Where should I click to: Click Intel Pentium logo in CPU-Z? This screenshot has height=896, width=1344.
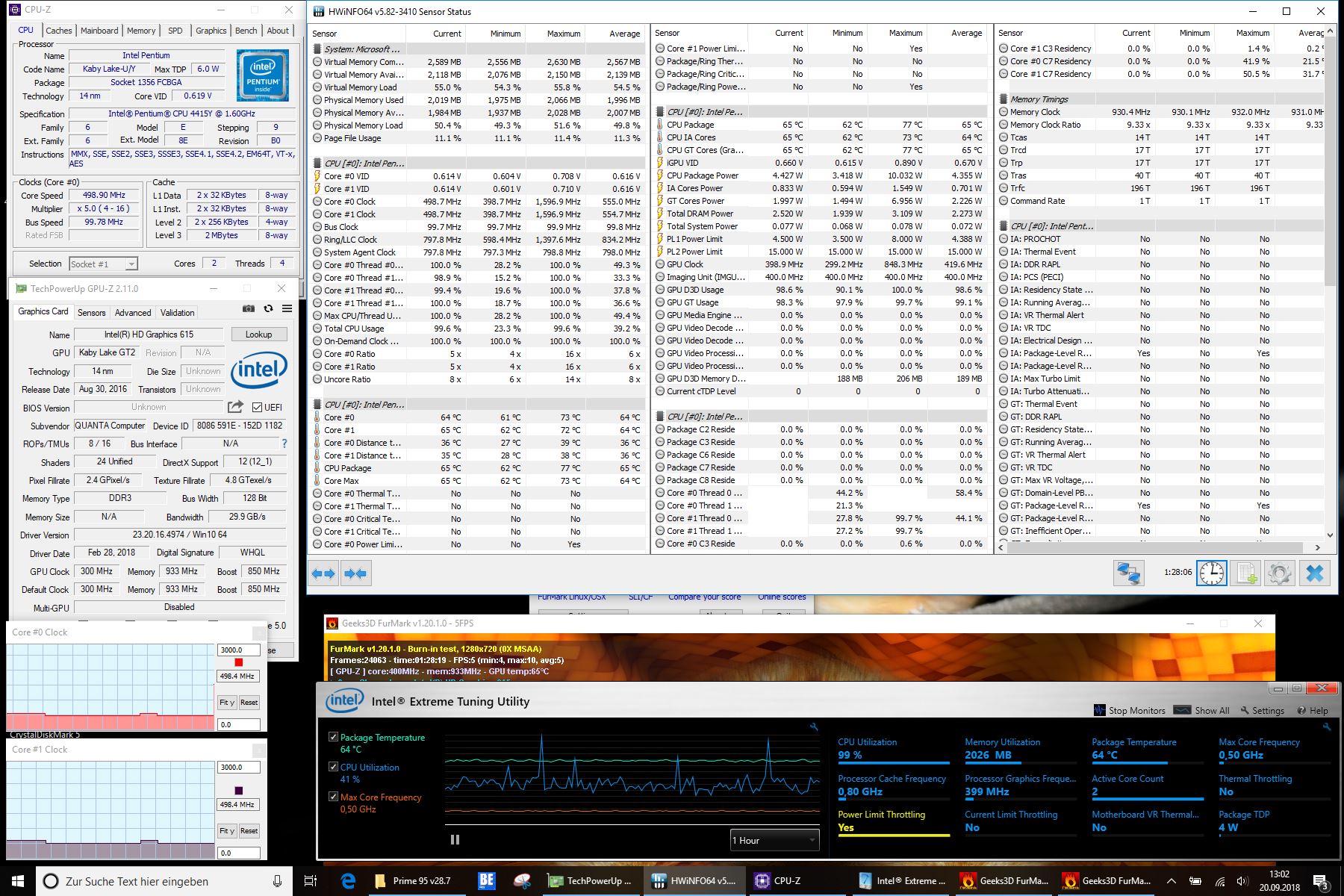(263, 75)
